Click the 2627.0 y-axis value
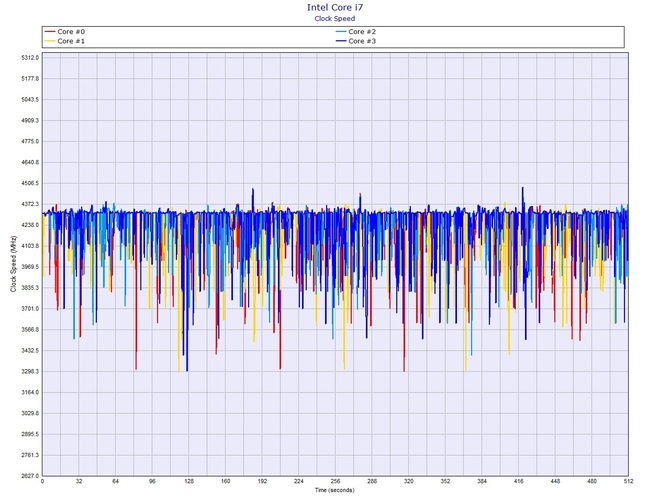The image size is (670, 502). pyautogui.click(x=30, y=476)
